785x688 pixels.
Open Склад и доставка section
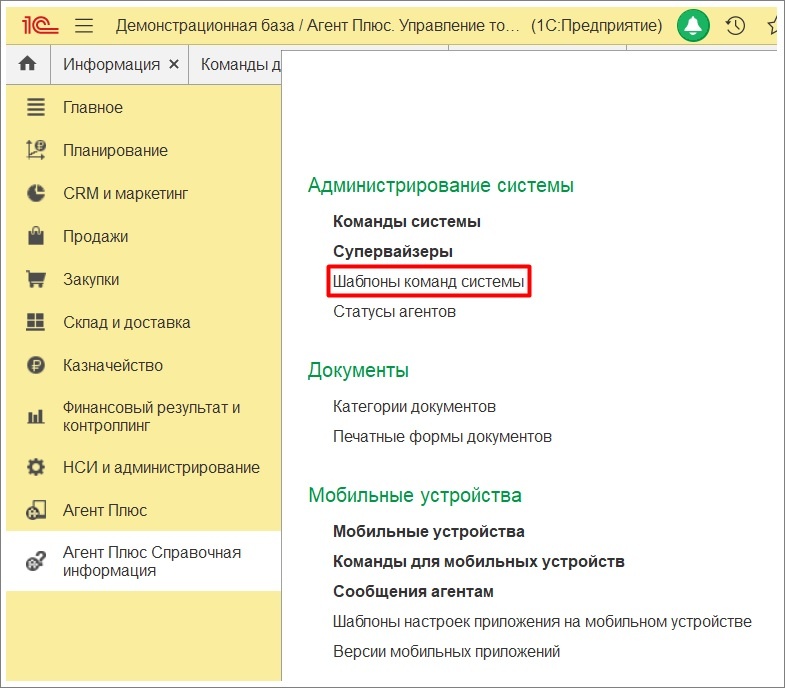[143, 322]
